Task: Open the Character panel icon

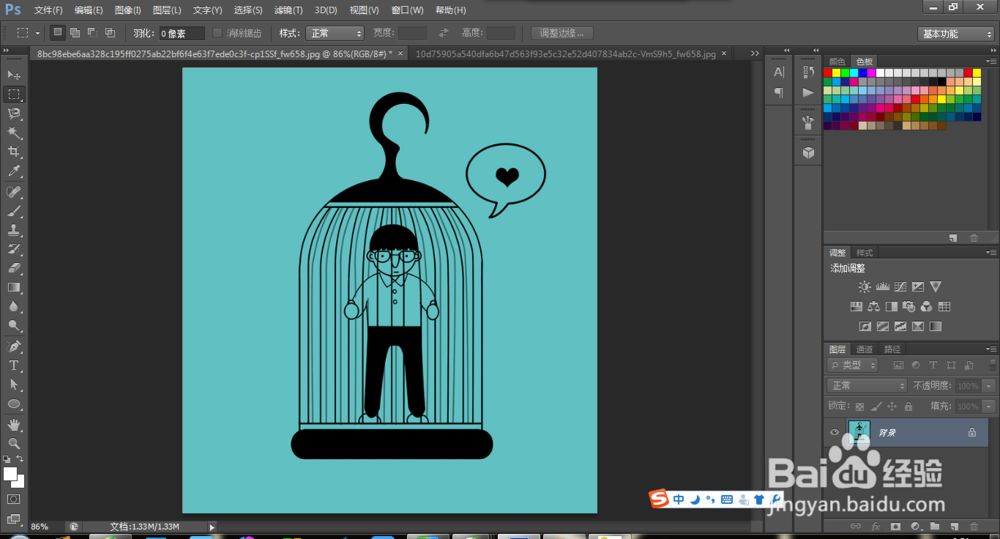Action: pyautogui.click(x=779, y=72)
